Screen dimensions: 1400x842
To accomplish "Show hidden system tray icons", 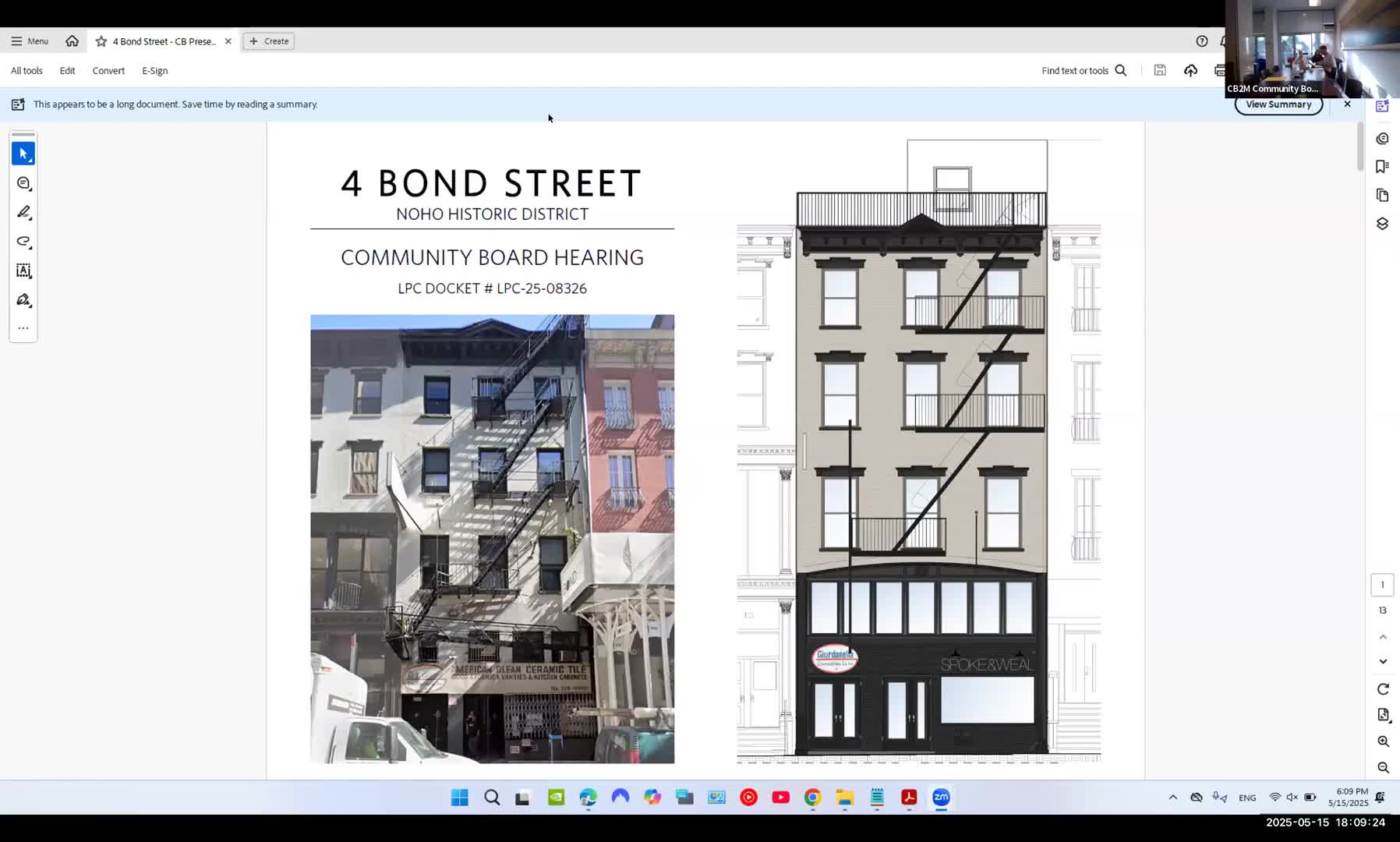I will tap(1172, 798).
